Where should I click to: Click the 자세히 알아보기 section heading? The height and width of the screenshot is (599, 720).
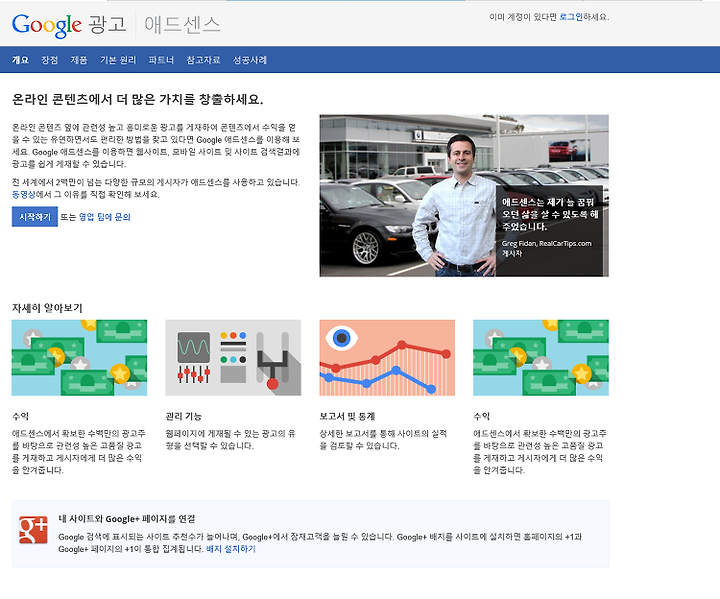[47, 308]
